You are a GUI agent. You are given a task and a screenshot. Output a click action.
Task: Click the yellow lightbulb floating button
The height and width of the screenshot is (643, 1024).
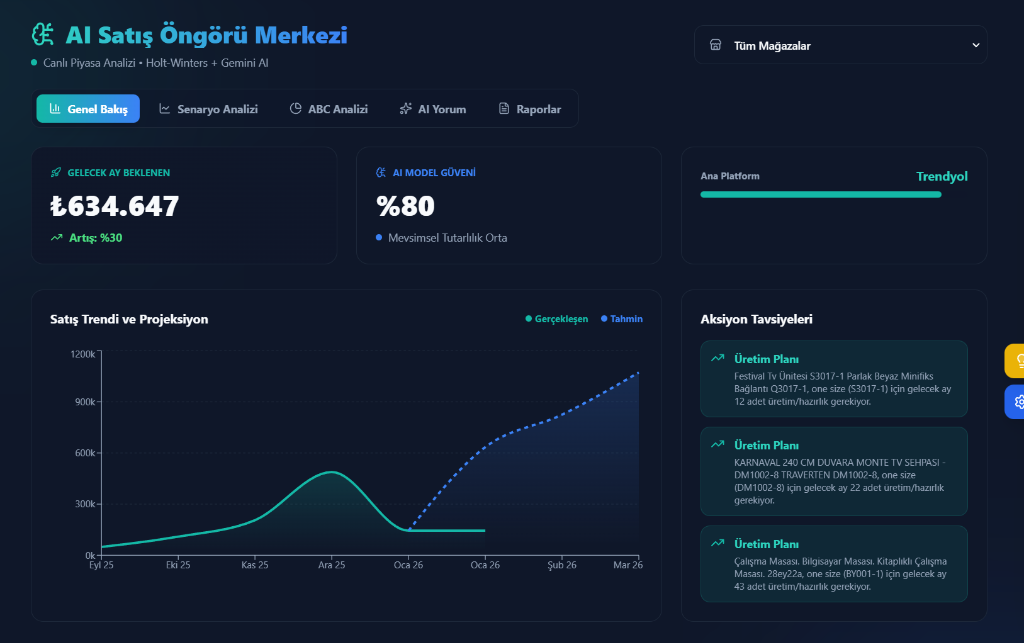(1016, 360)
